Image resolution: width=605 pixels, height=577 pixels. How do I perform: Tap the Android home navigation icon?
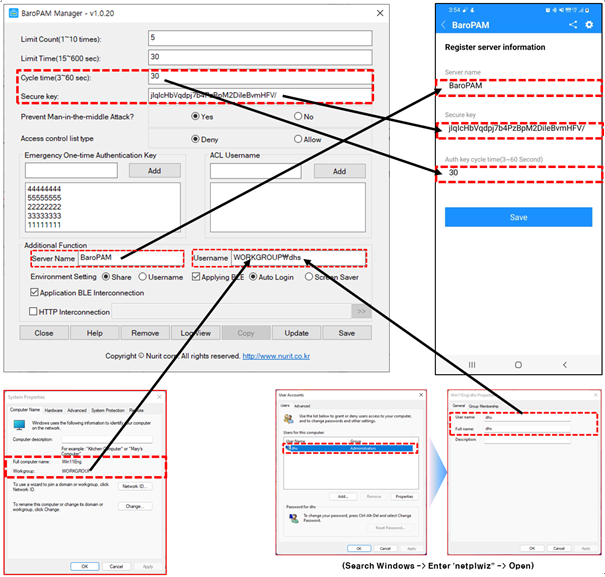518,365
